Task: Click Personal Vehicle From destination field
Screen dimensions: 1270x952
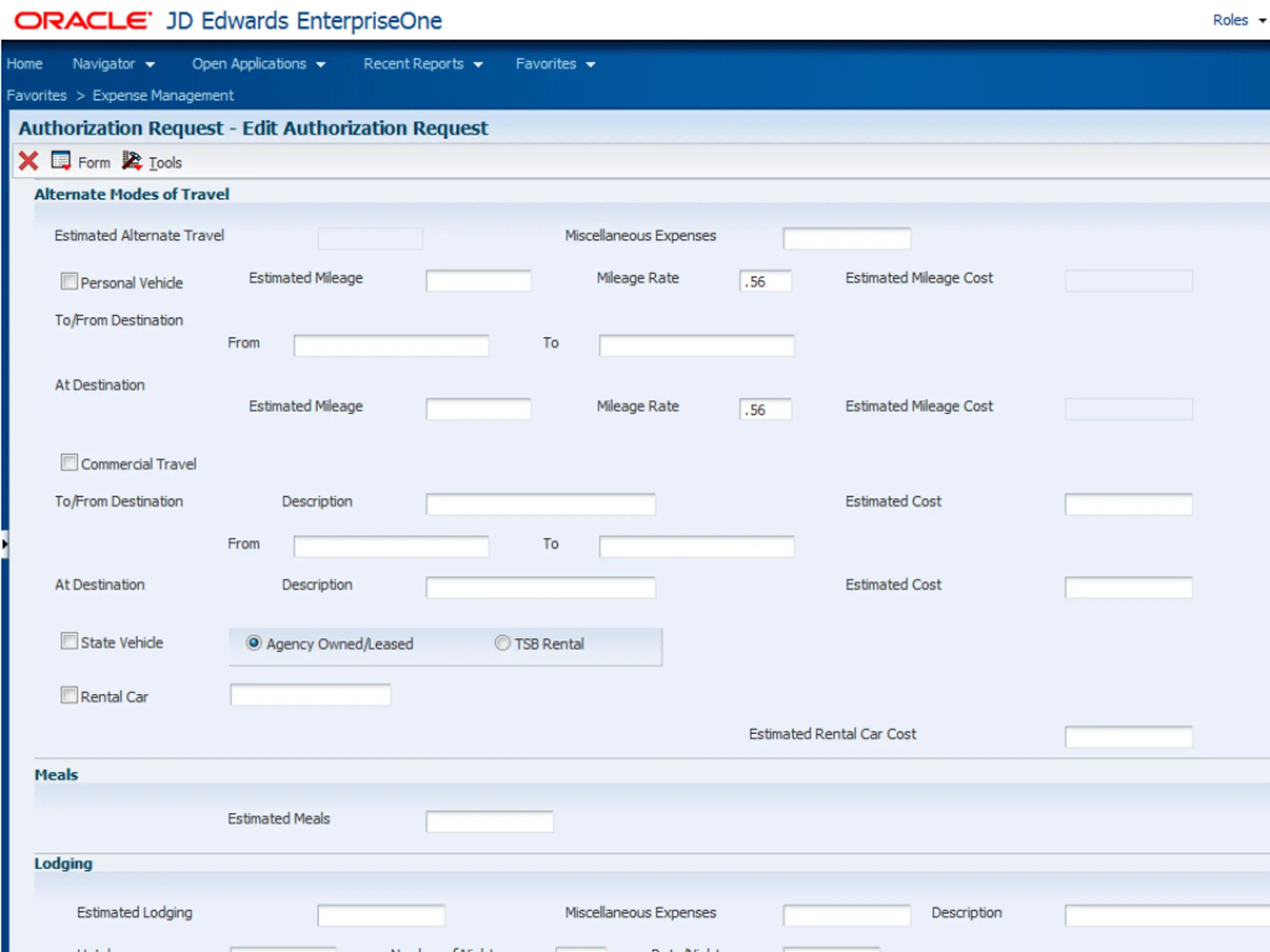Action: click(391, 346)
